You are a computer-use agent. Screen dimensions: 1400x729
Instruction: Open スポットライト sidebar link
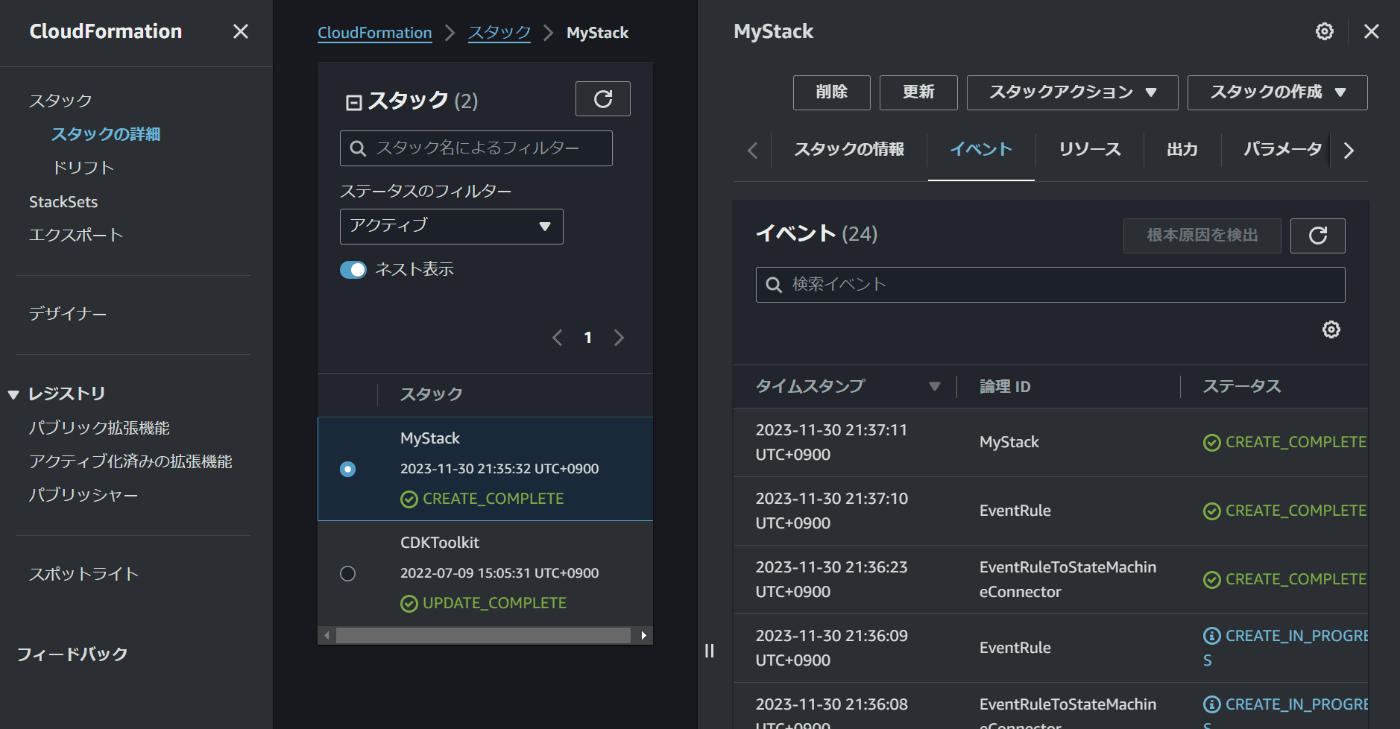pyautogui.click(x=83, y=574)
